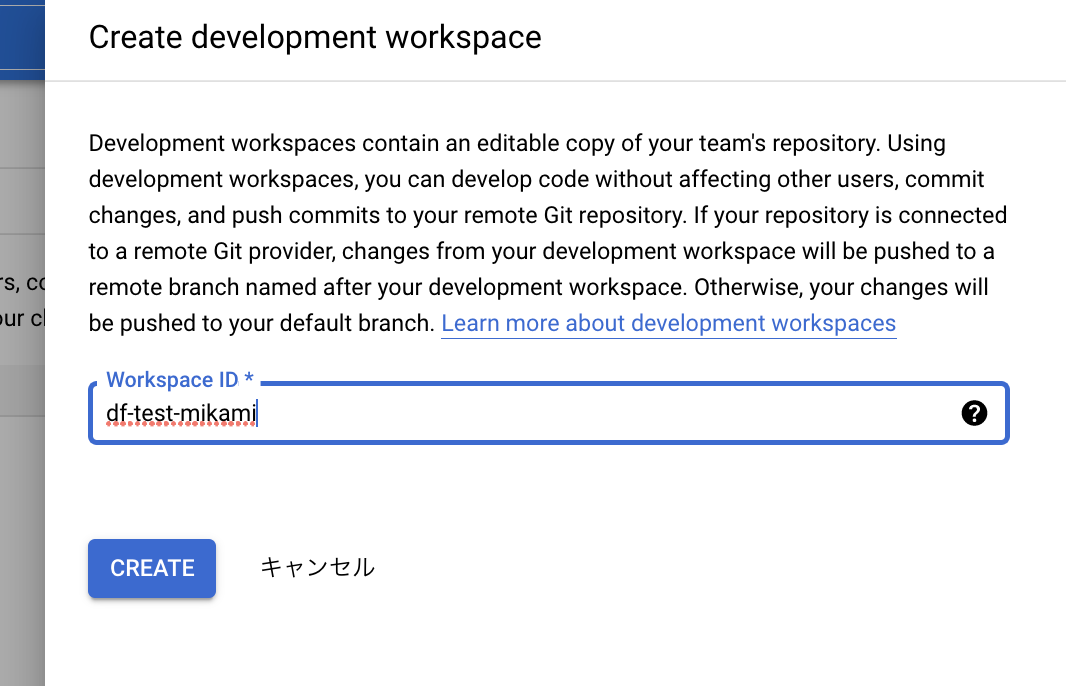
Task: Dismiss dialog via dimmed gray backdrop
Action: click(x=22, y=544)
